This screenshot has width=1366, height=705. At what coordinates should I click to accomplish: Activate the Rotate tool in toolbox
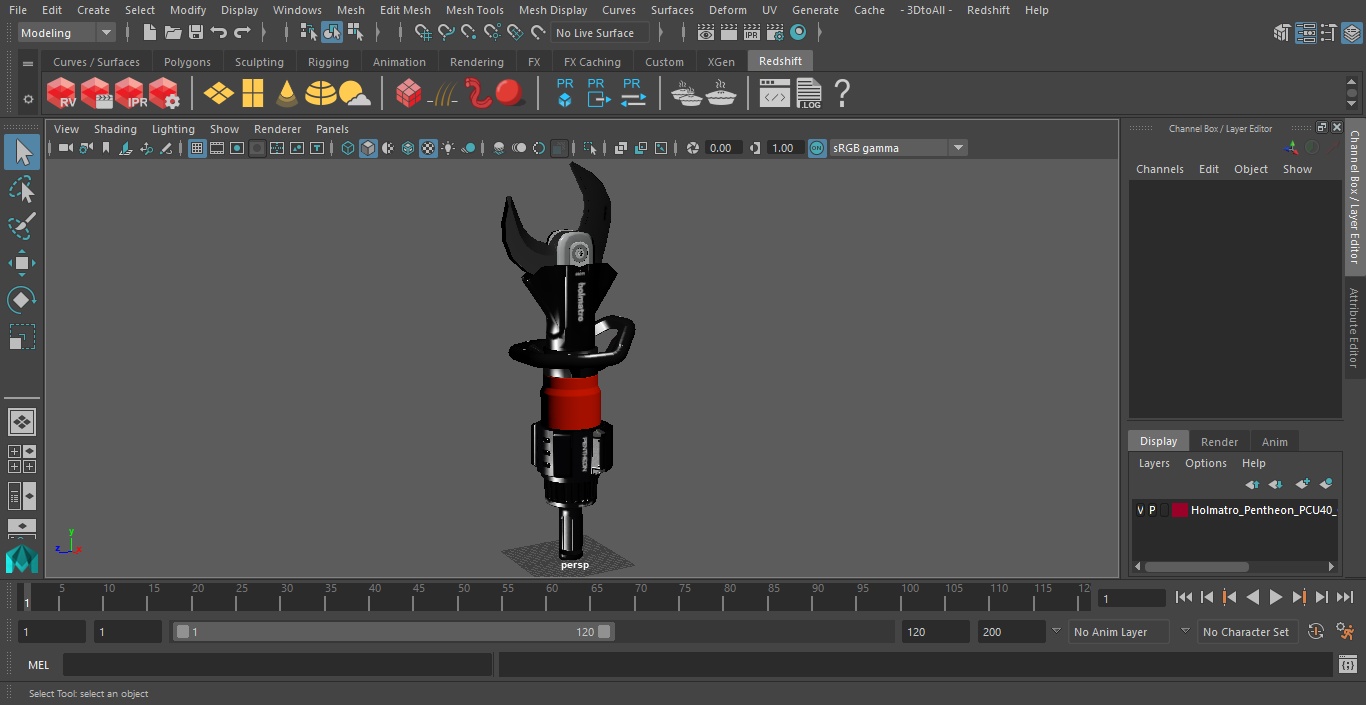point(21,300)
